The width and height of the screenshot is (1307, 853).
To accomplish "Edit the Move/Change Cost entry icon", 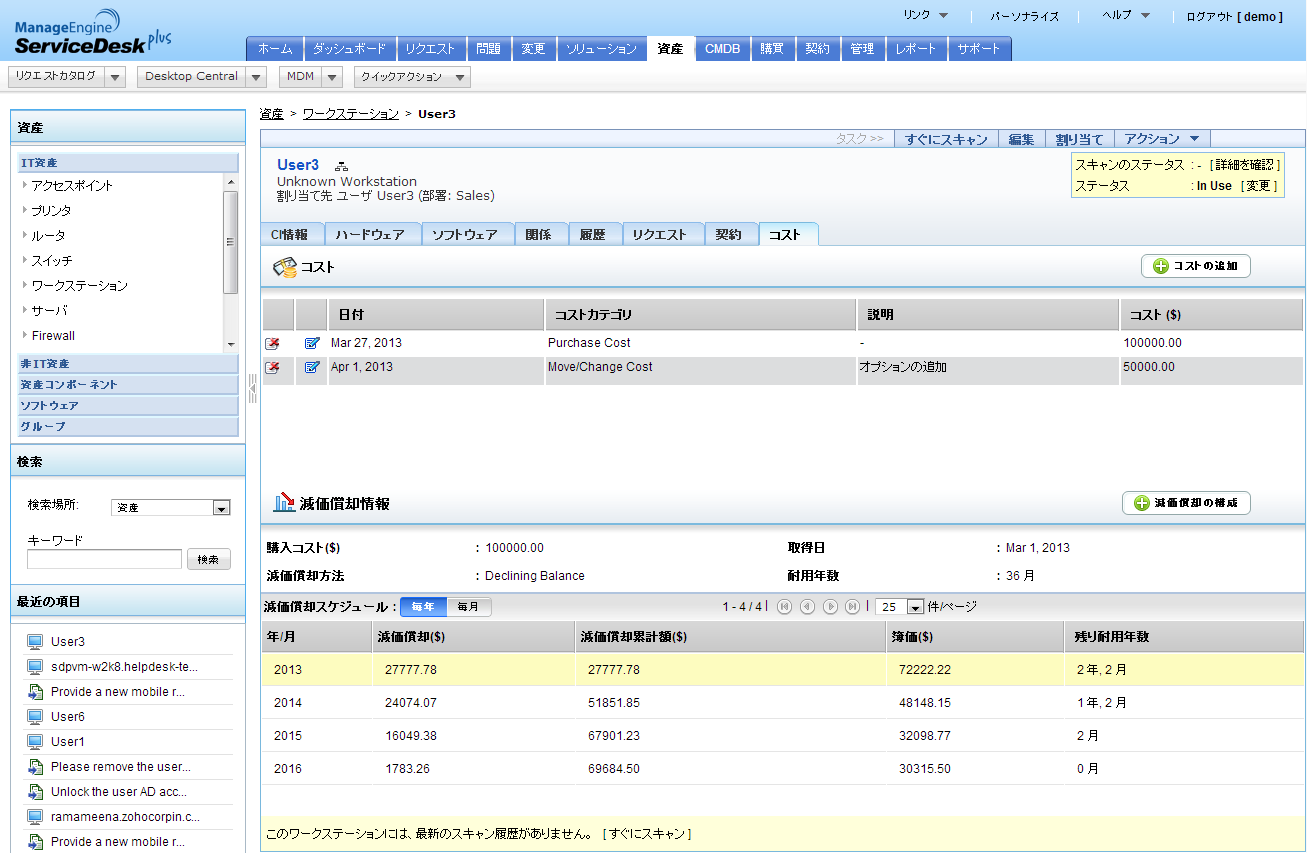I will click(312, 367).
